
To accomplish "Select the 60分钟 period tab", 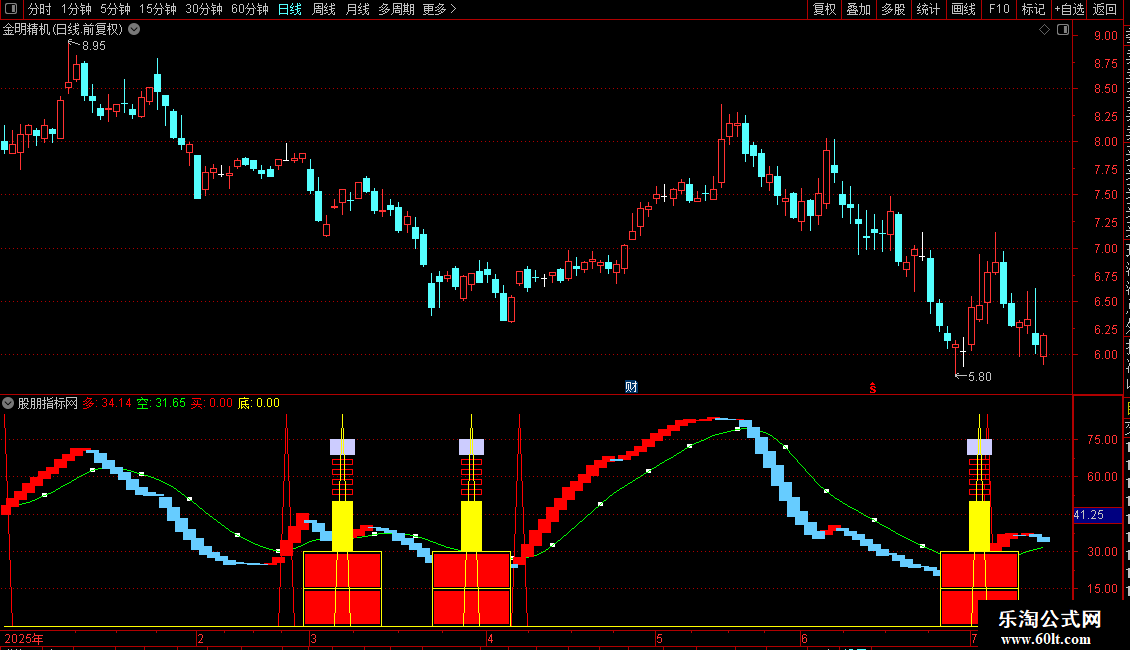I will (x=249, y=9).
